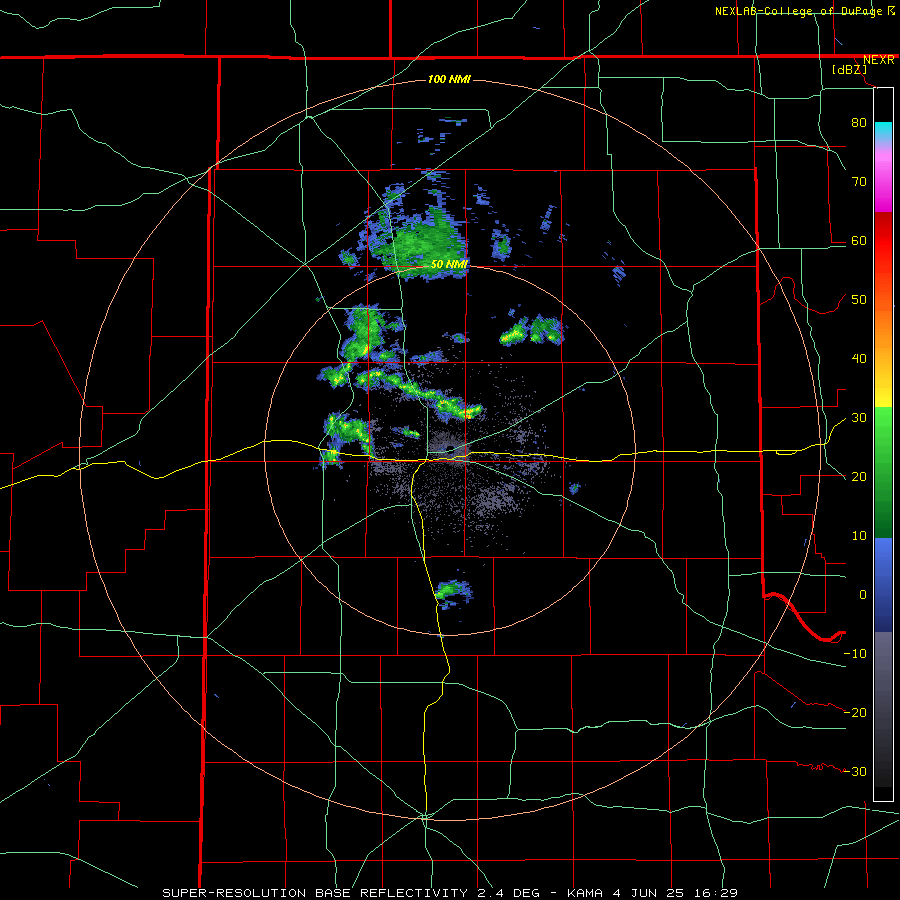Screen dimensions: 900x900
Task: Click the -30 value on the dBZ scale
Action: pos(855,771)
